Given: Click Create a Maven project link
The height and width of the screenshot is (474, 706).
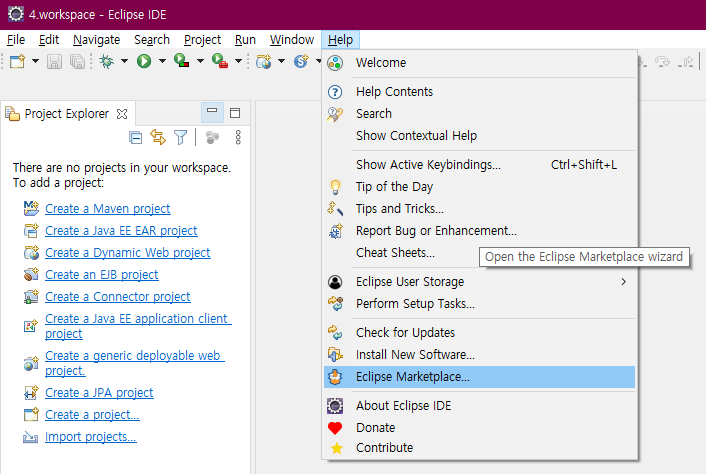Looking at the screenshot, I should coord(108,209).
